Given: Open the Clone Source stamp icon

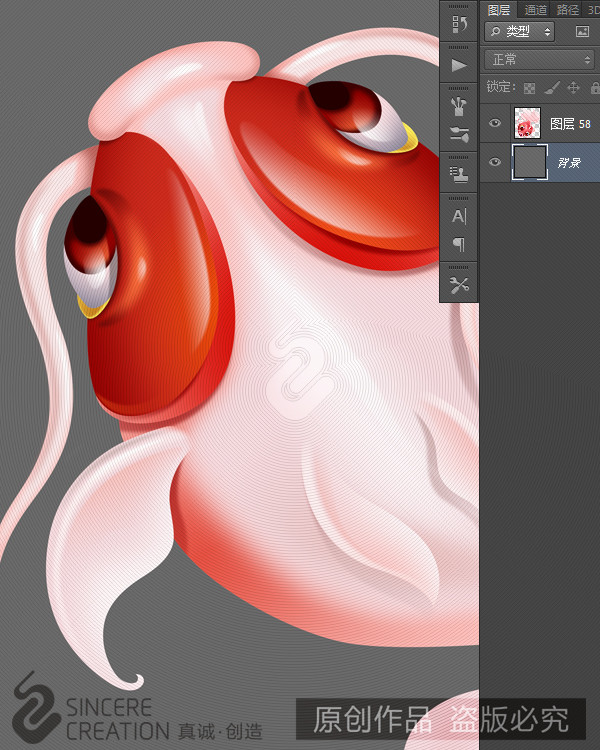Looking at the screenshot, I should (x=459, y=175).
